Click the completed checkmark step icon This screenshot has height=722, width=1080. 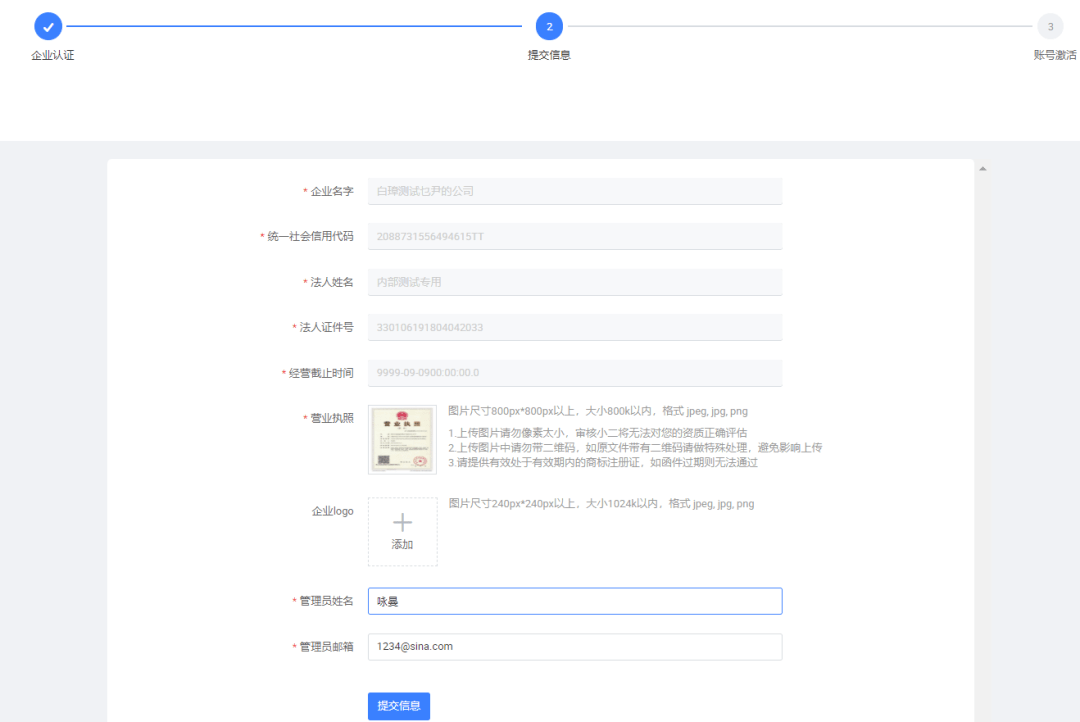click(48, 26)
